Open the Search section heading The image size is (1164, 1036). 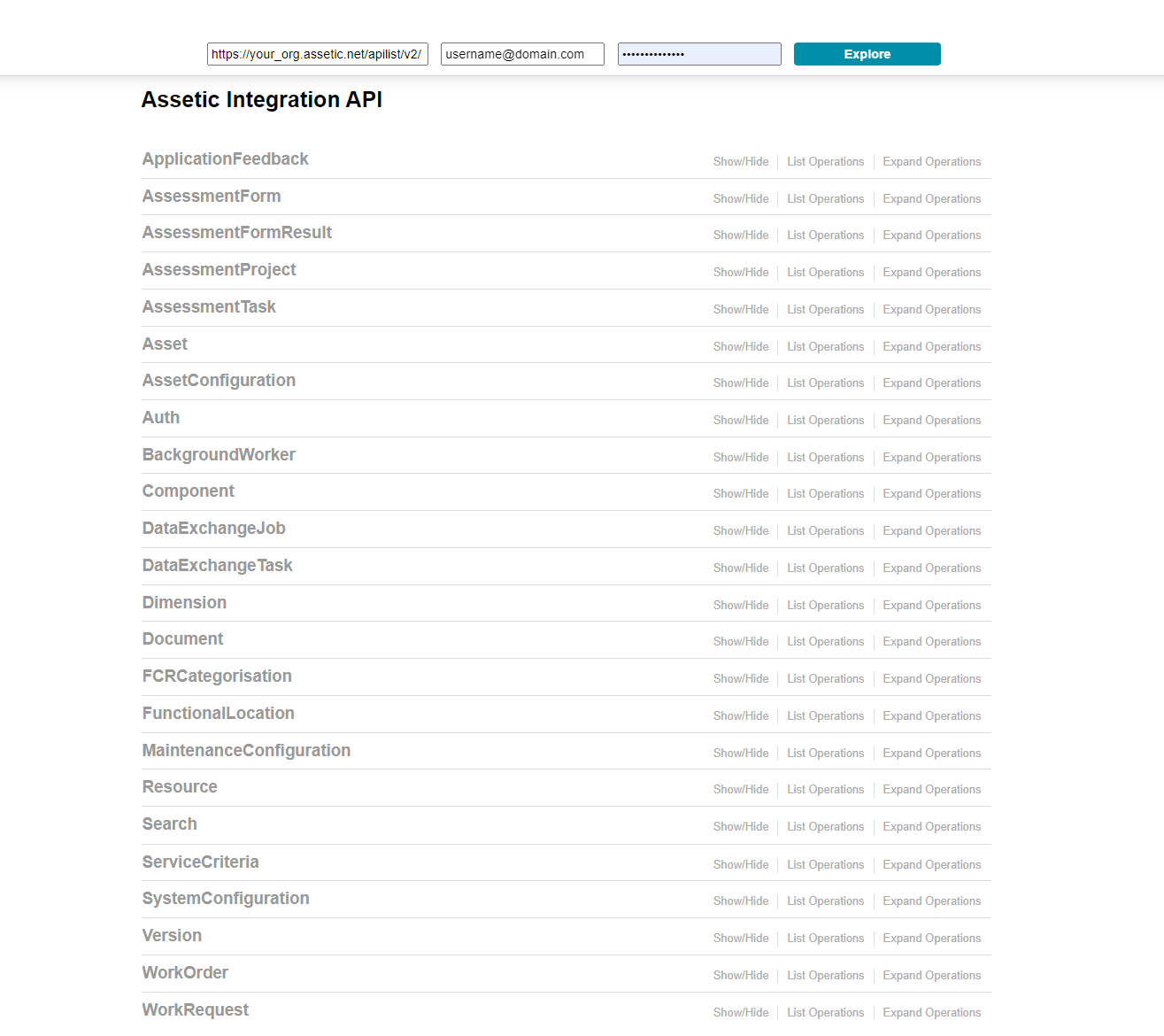170,824
